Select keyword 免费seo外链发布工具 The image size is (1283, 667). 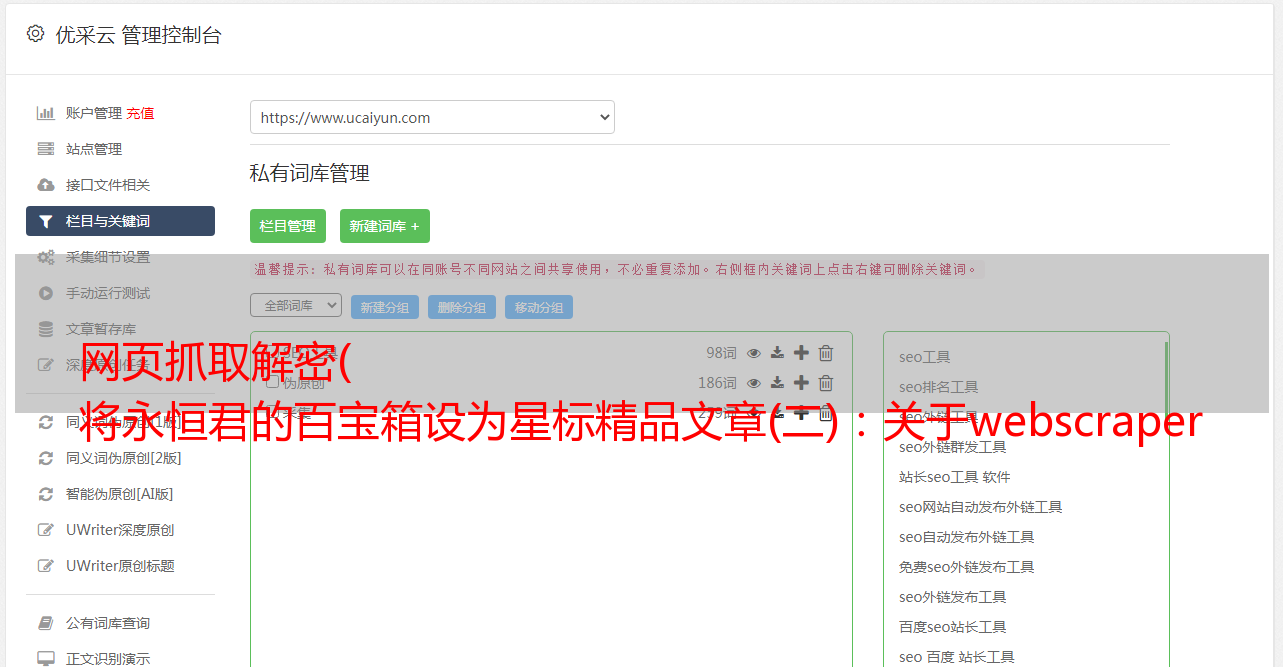click(966, 567)
